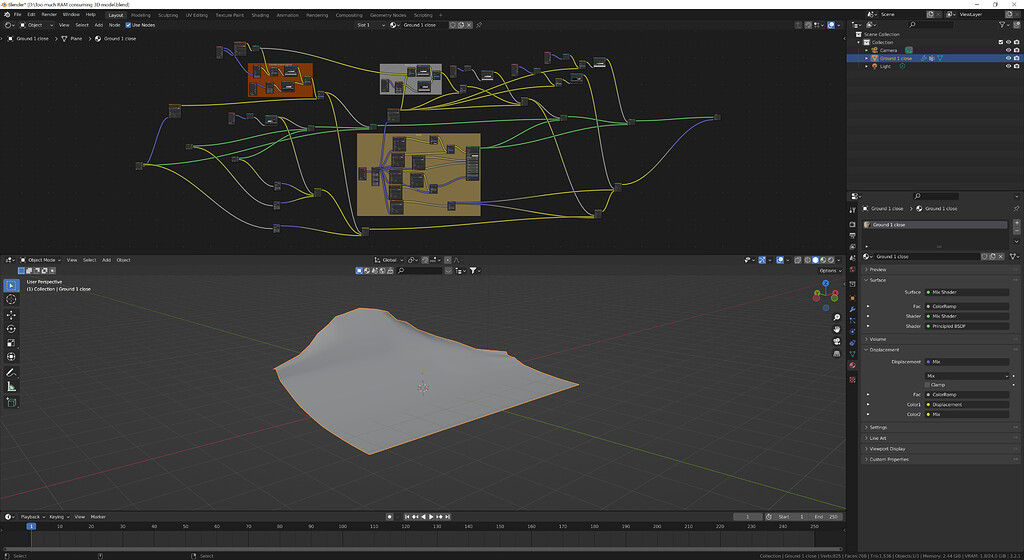Select the Add Cube tool
The width and height of the screenshot is (1024, 560).
tap(11, 402)
